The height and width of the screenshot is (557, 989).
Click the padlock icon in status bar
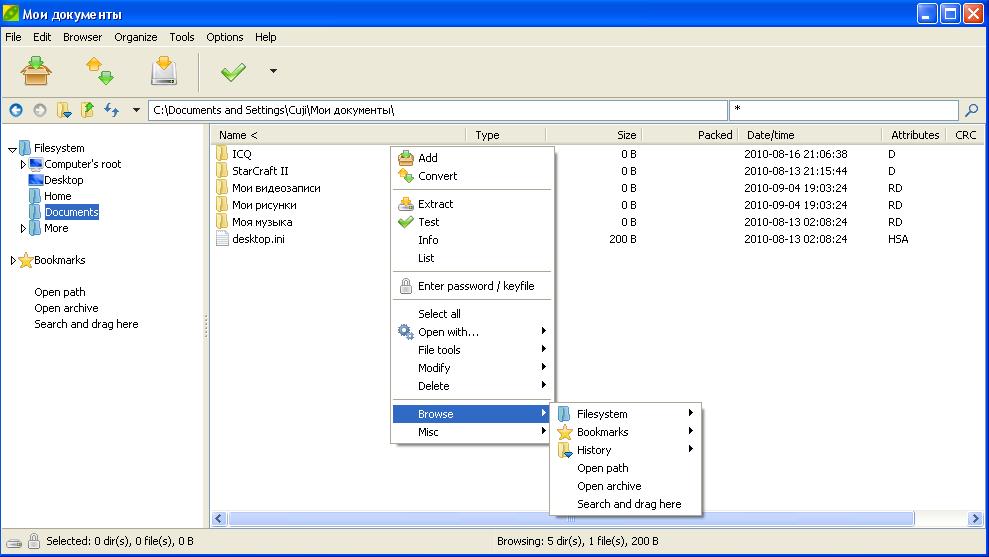[34, 541]
